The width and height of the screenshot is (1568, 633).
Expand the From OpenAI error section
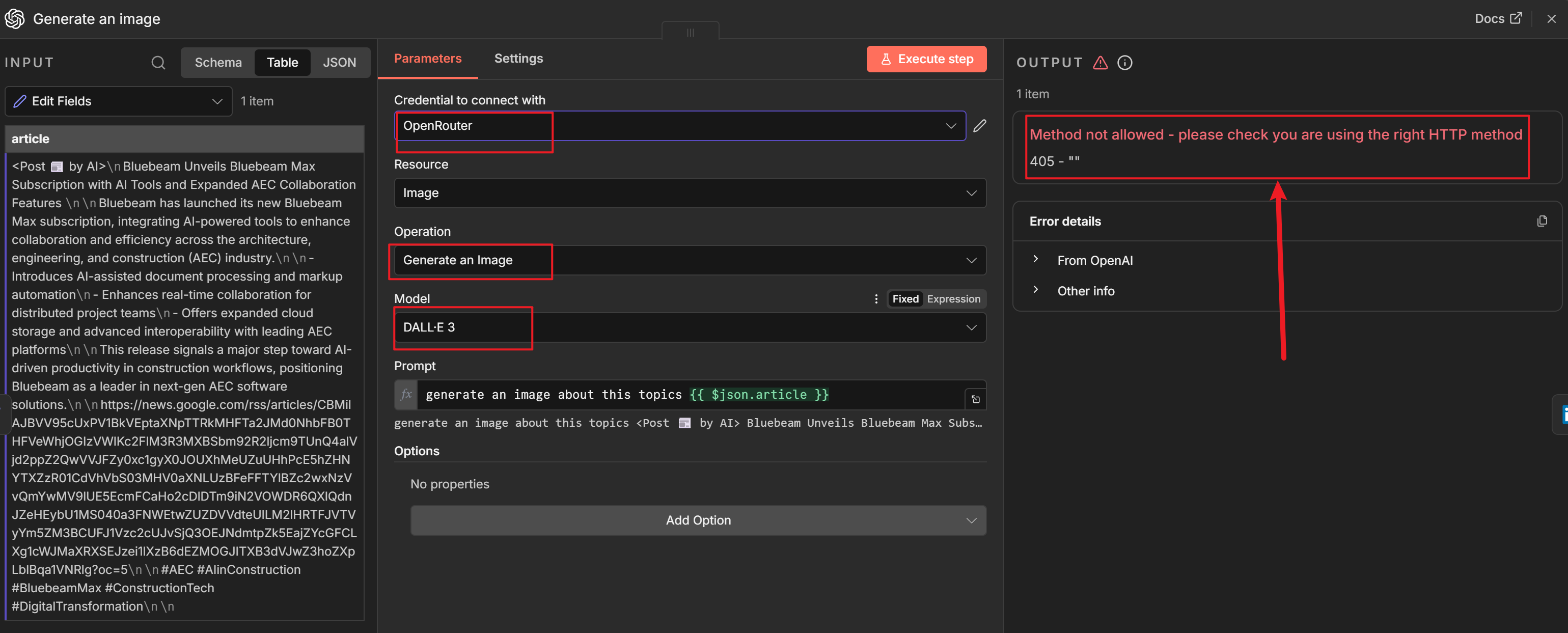(1035, 259)
